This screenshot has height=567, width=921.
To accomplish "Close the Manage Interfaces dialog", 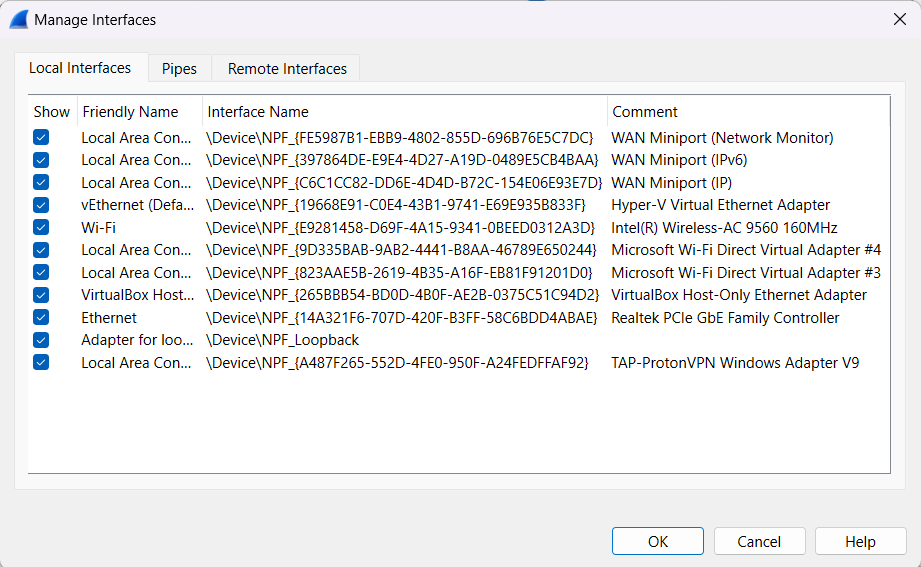I will tap(899, 19).
